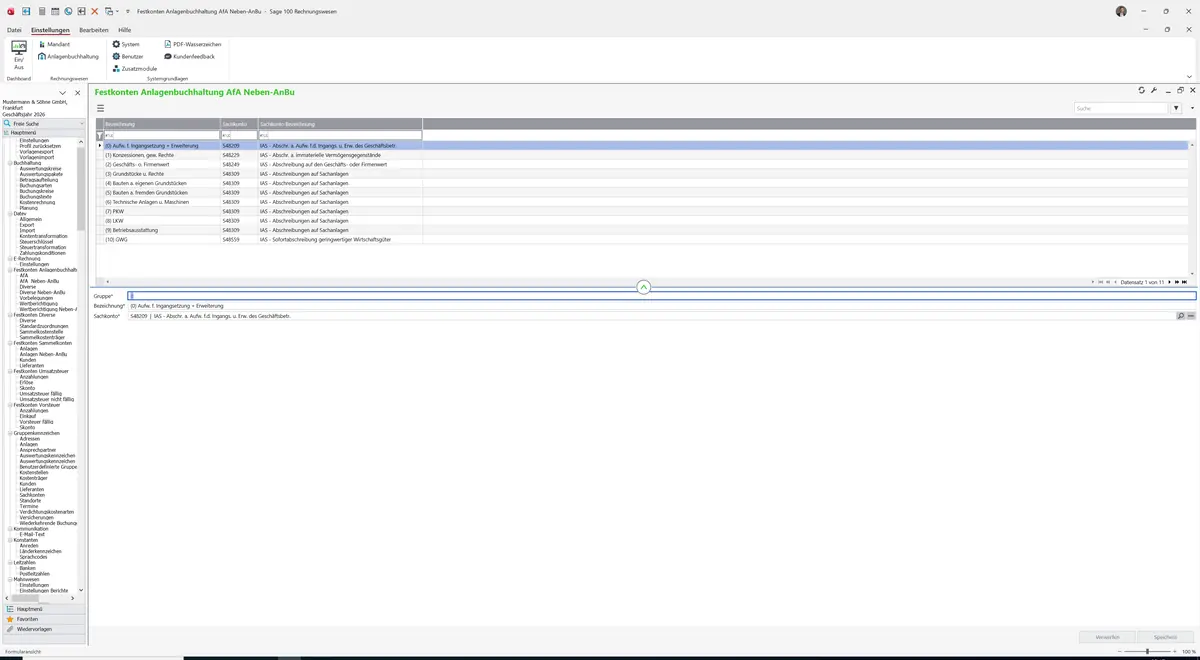Viewport: 1200px width, 660px height.
Task: Expand the Freie Suche dropdown
Action: [x=82, y=124]
